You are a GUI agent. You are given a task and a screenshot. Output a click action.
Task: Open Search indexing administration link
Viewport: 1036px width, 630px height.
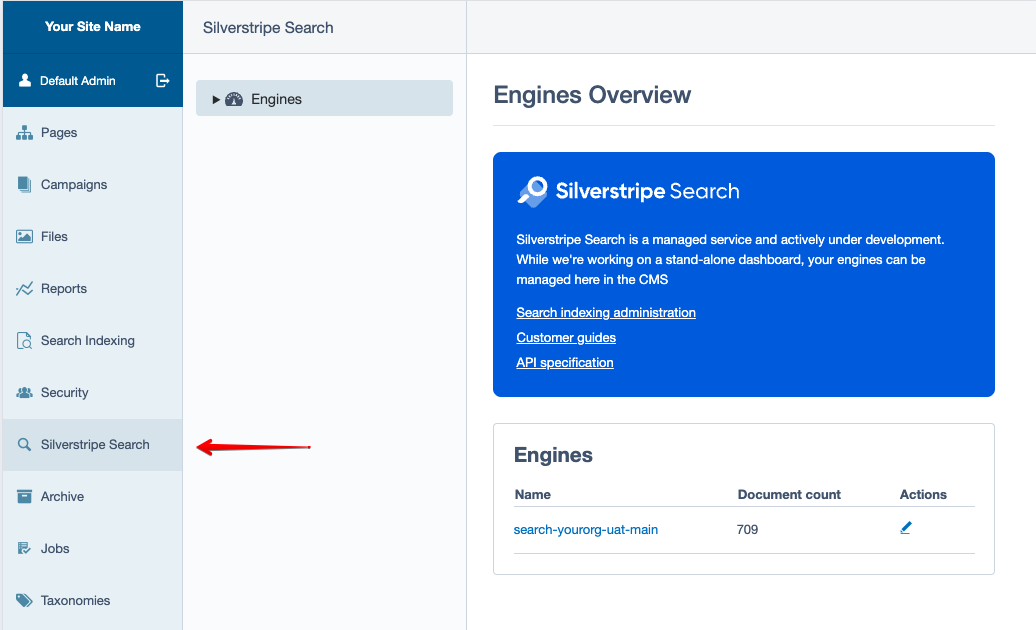coord(606,313)
